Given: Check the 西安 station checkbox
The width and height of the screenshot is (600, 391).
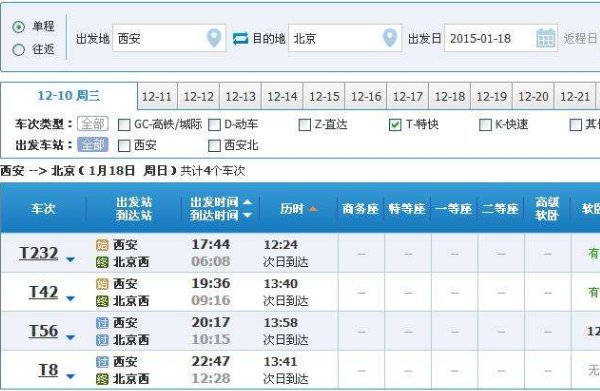Looking at the screenshot, I should pos(124,145).
